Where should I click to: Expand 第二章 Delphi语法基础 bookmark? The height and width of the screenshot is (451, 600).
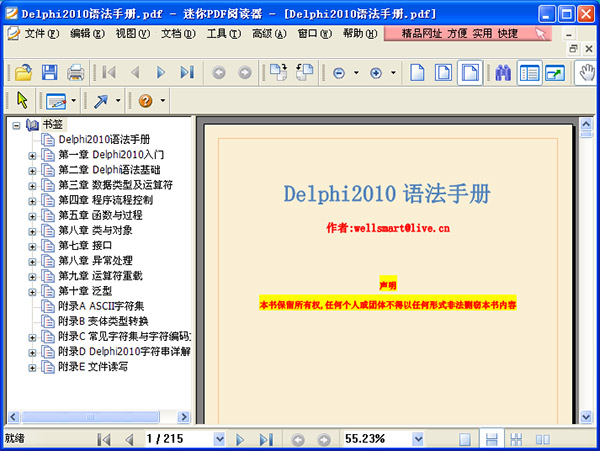pos(32,171)
